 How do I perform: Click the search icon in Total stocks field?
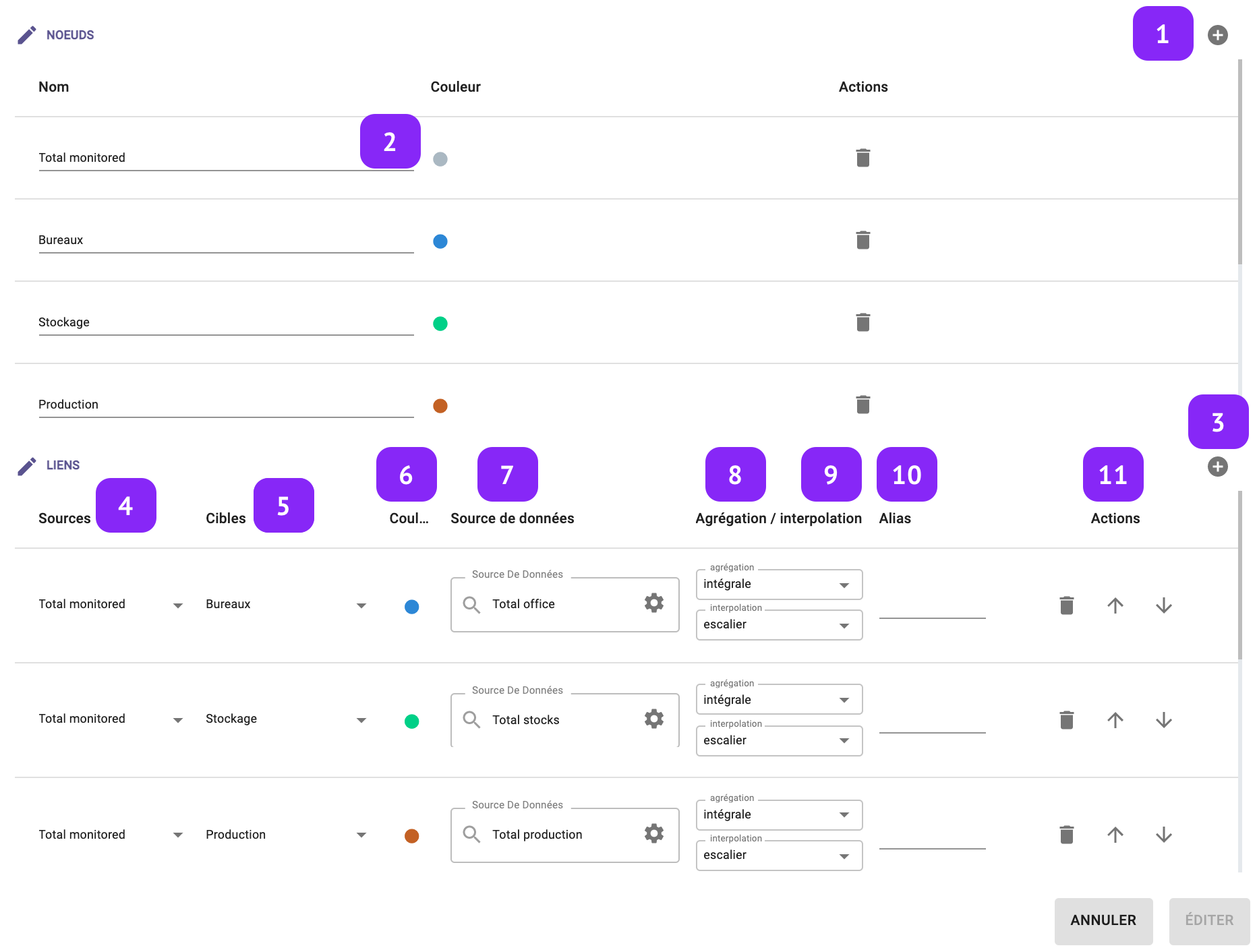pos(471,720)
